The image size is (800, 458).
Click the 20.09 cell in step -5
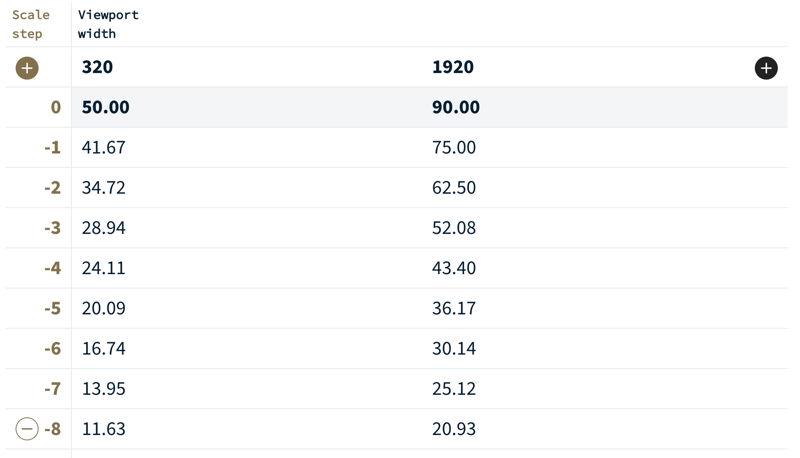(x=104, y=308)
